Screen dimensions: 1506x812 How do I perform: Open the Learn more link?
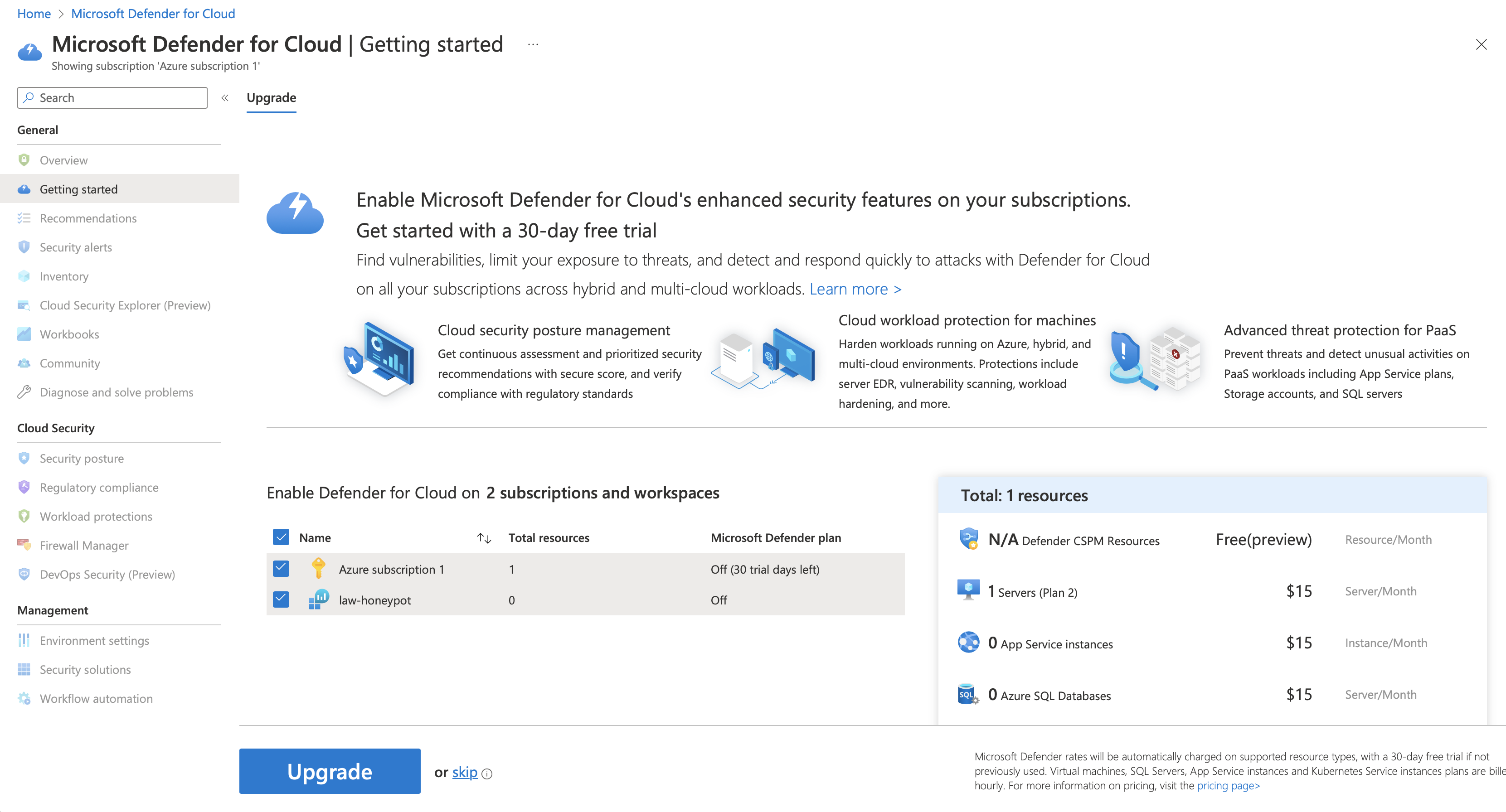coord(855,289)
